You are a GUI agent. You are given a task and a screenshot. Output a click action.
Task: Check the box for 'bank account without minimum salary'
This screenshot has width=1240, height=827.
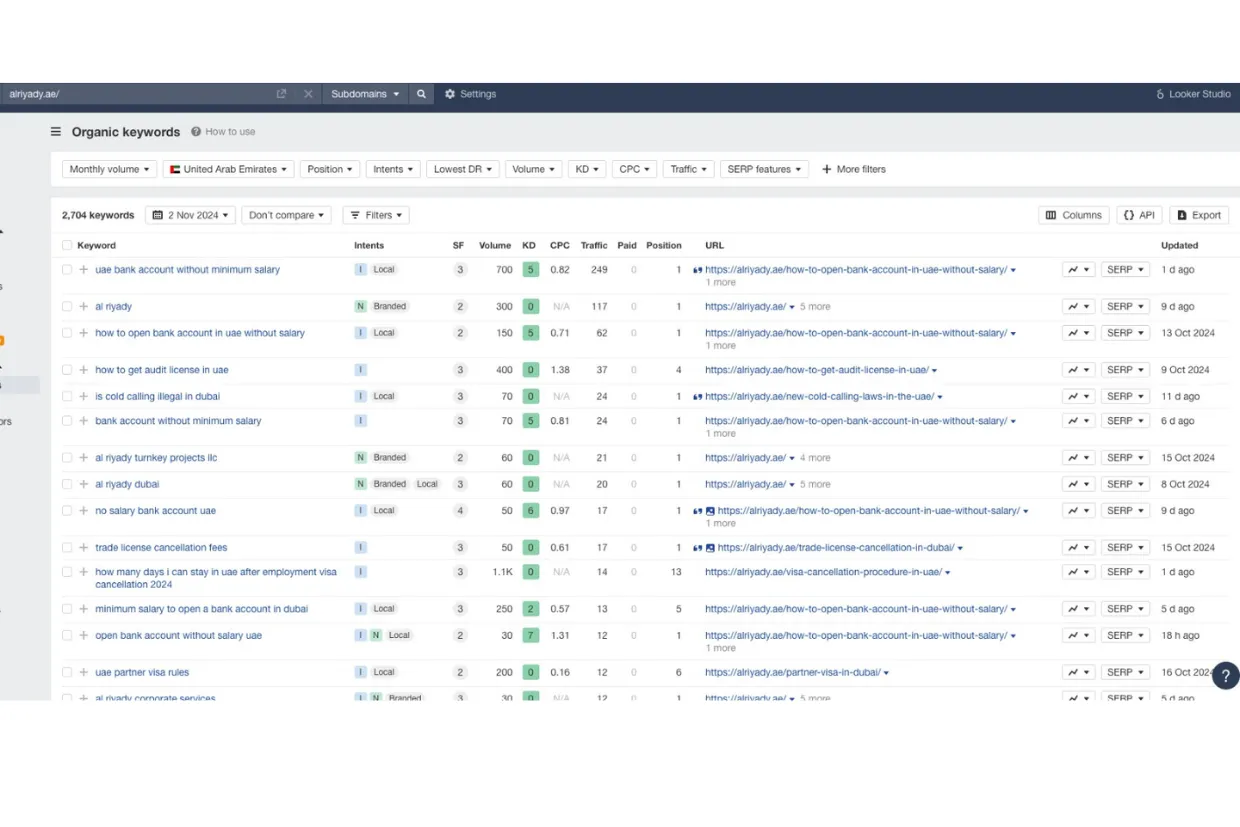click(x=67, y=421)
